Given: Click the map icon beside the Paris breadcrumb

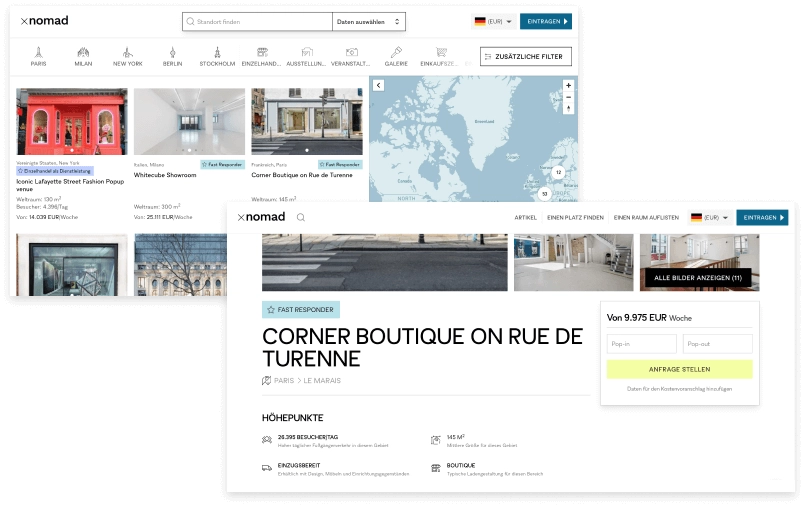Looking at the screenshot, I should point(266,380).
